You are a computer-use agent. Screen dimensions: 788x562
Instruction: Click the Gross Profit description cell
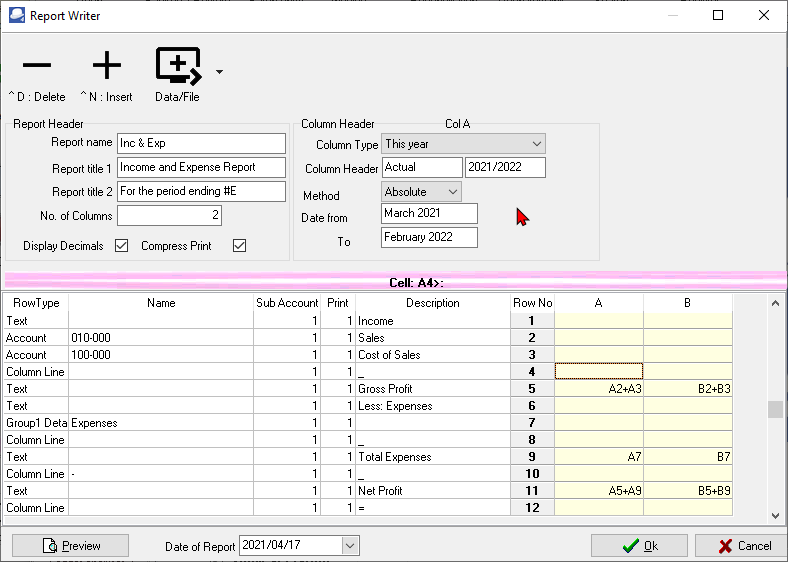(x=433, y=389)
